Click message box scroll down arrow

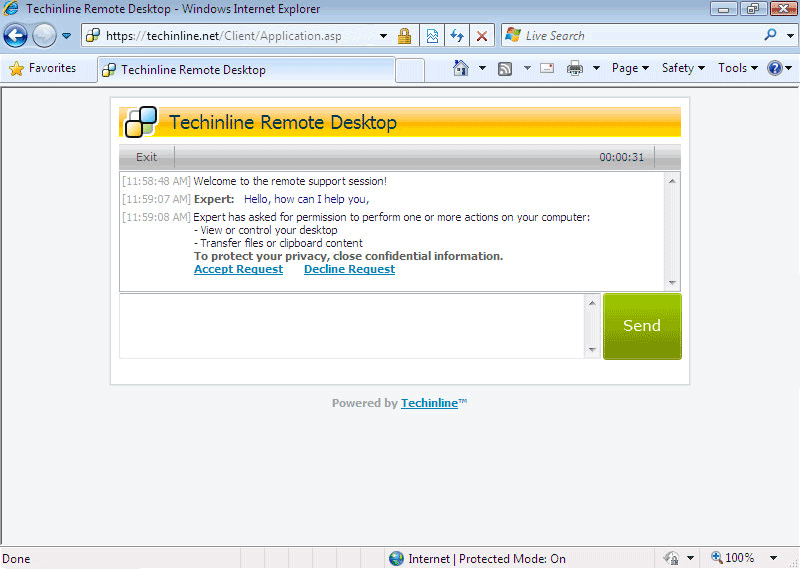click(592, 350)
